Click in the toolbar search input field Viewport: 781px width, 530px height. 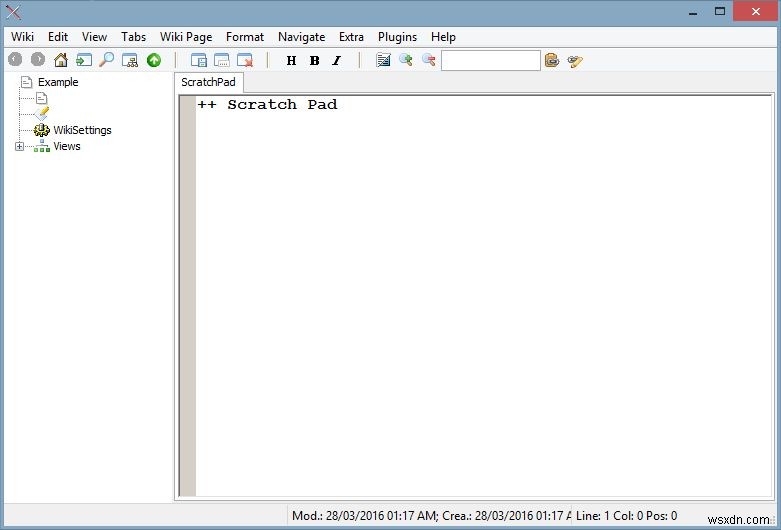491,60
